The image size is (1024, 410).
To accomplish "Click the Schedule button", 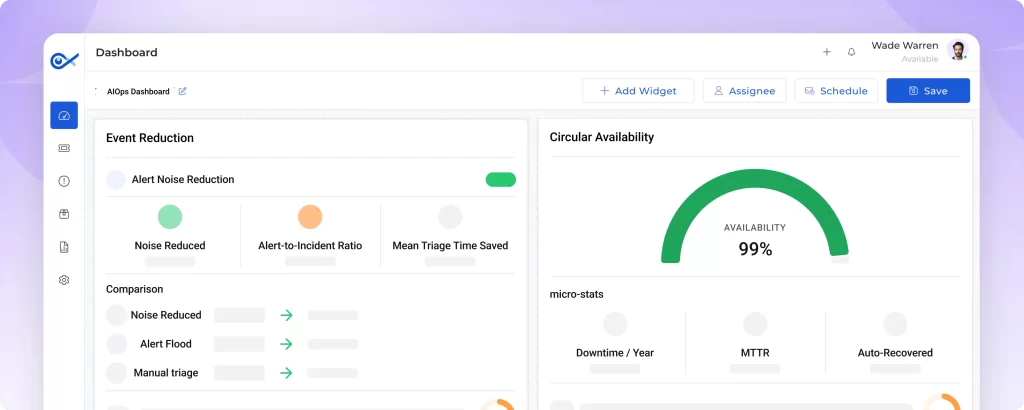I will click(x=836, y=91).
